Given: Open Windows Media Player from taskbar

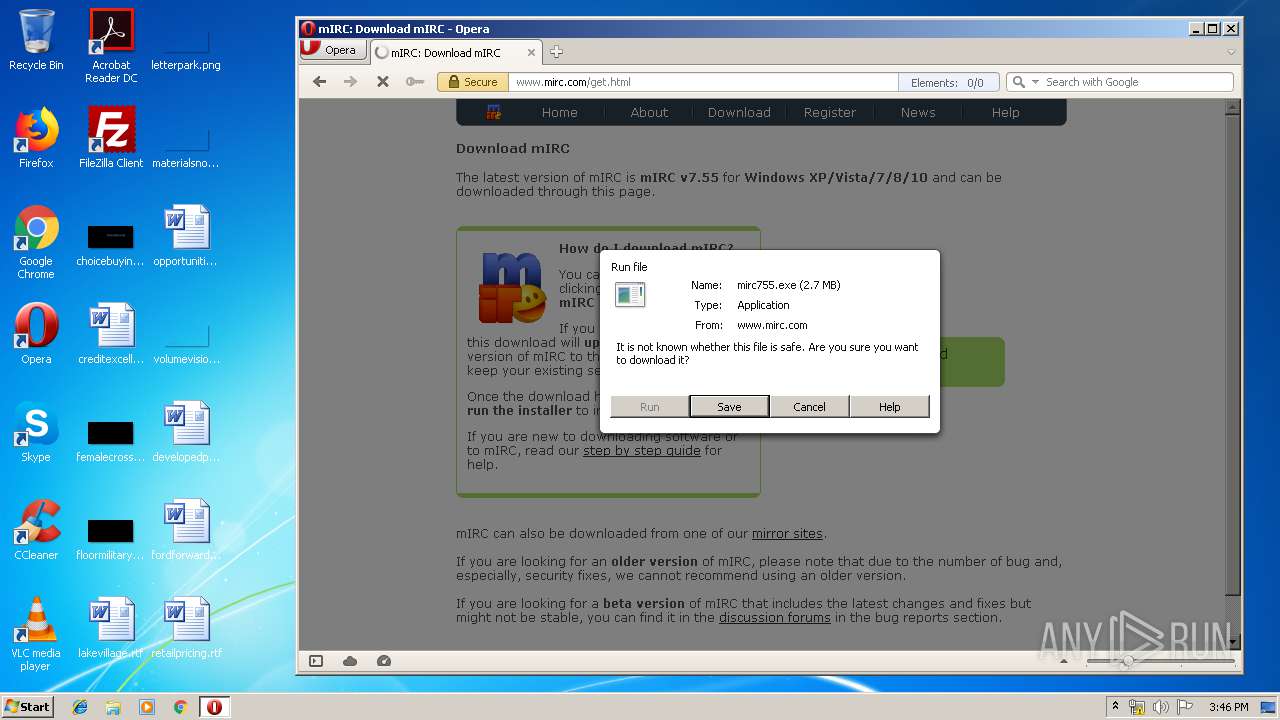Looking at the screenshot, I should click(x=147, y=707).
